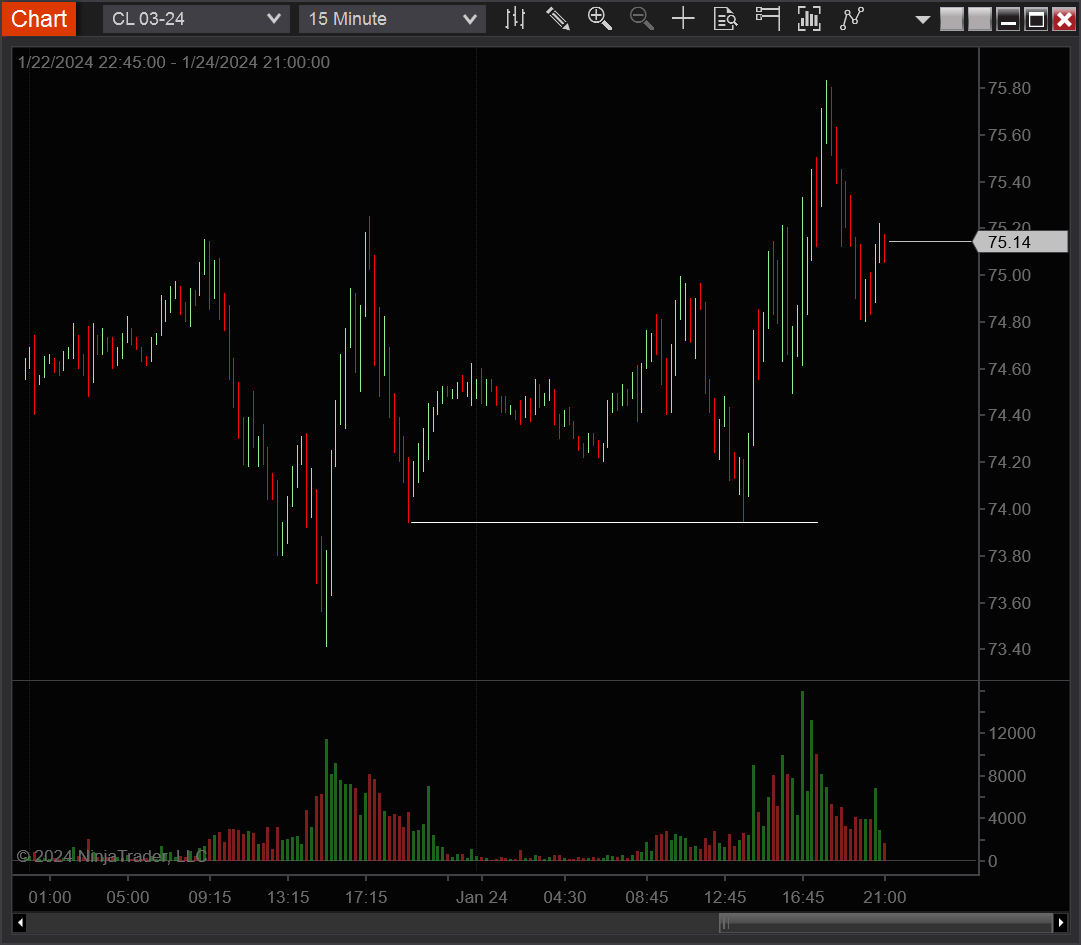Click the 12000 volume axis label

click(x=1012, y=733)
